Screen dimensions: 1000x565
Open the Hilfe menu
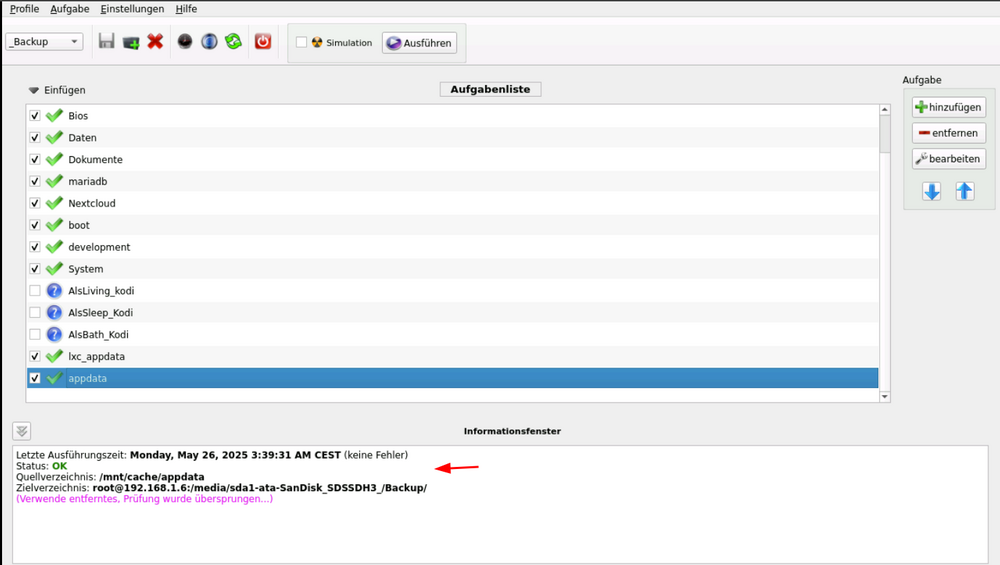coord(186,9)
